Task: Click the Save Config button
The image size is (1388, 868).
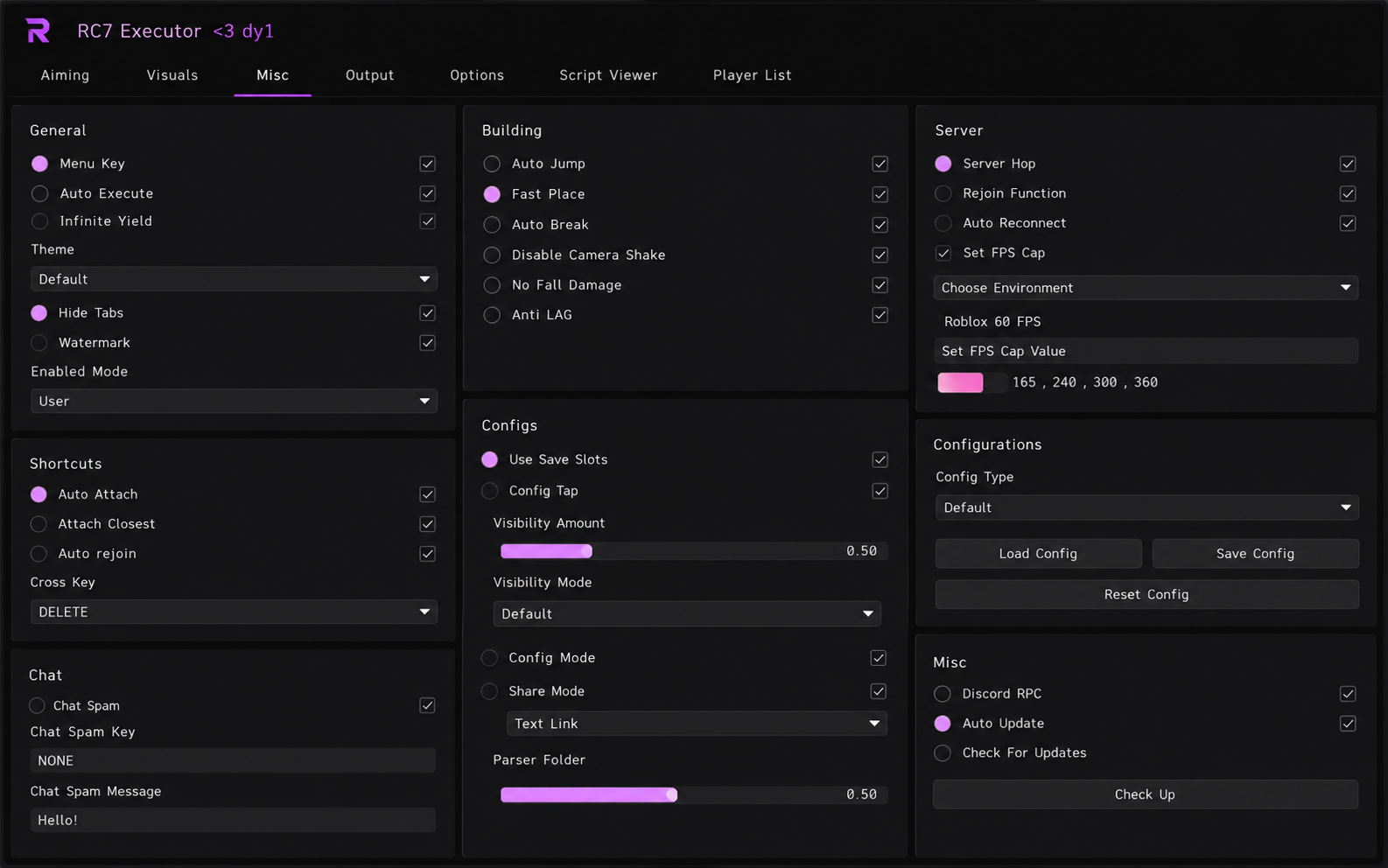Action: [x=1256, y=554]
